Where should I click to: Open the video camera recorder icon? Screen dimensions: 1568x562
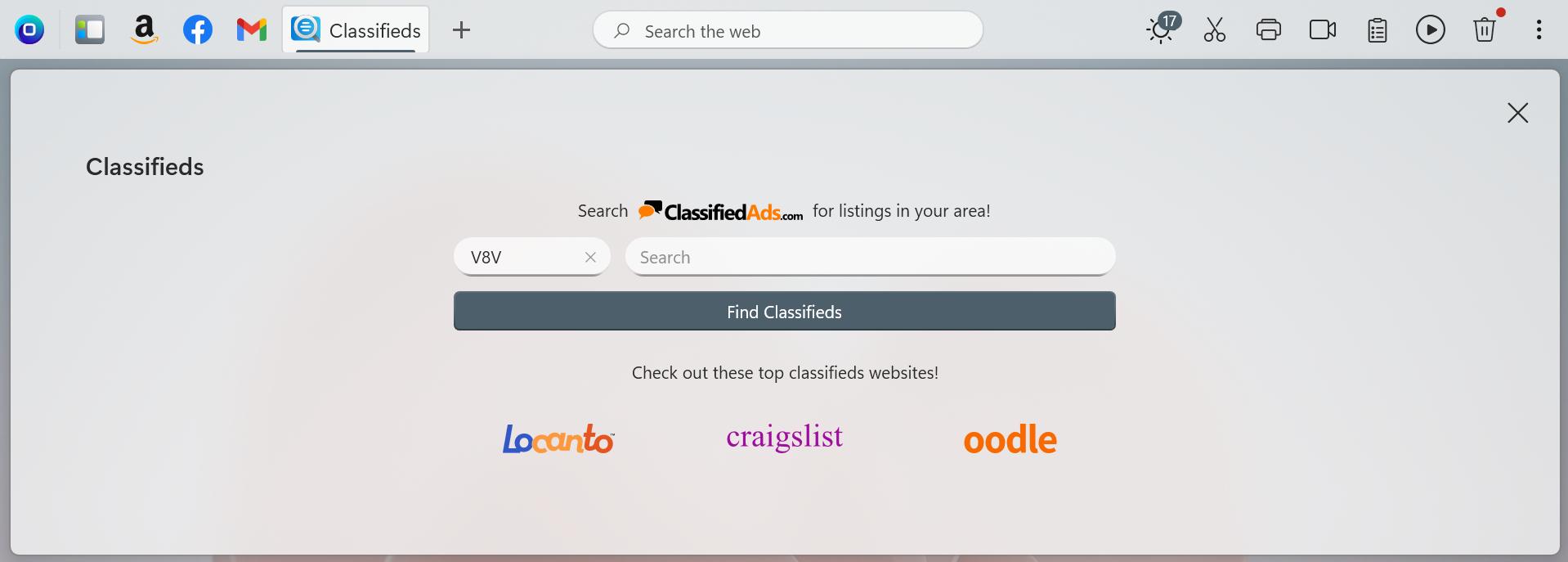(x=1323, y=30)
